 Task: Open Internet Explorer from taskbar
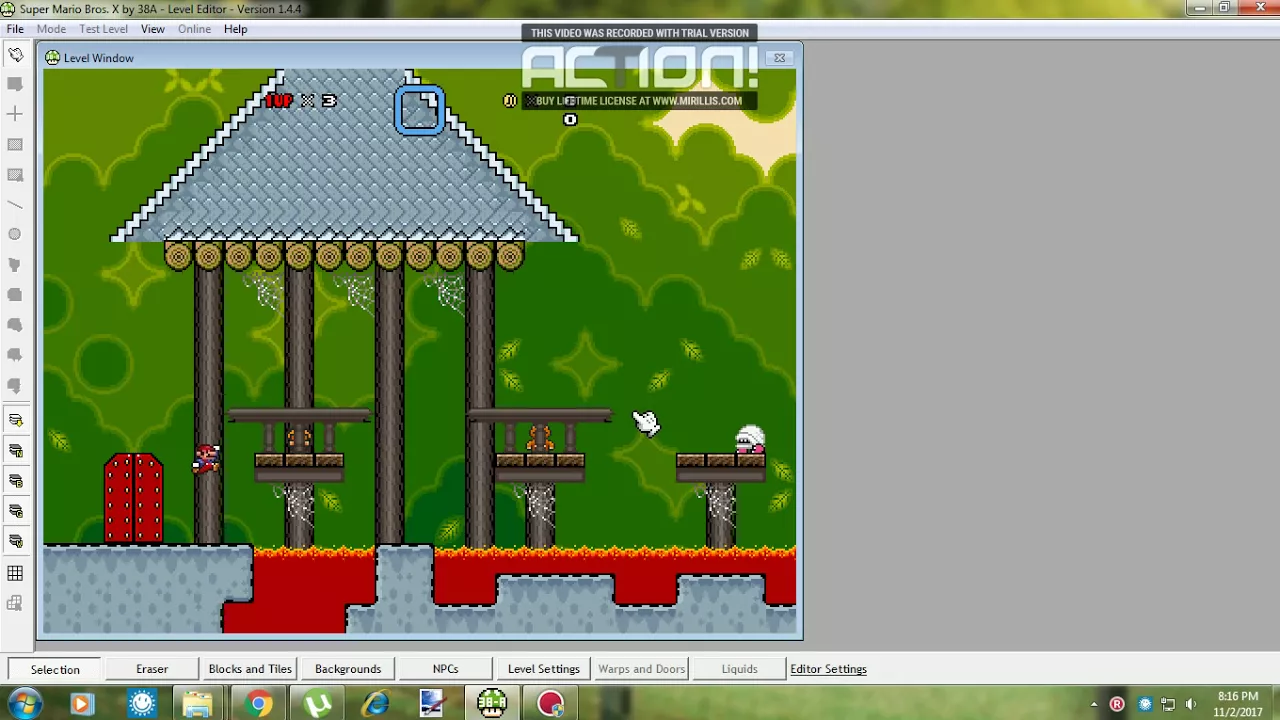(375, 704)
